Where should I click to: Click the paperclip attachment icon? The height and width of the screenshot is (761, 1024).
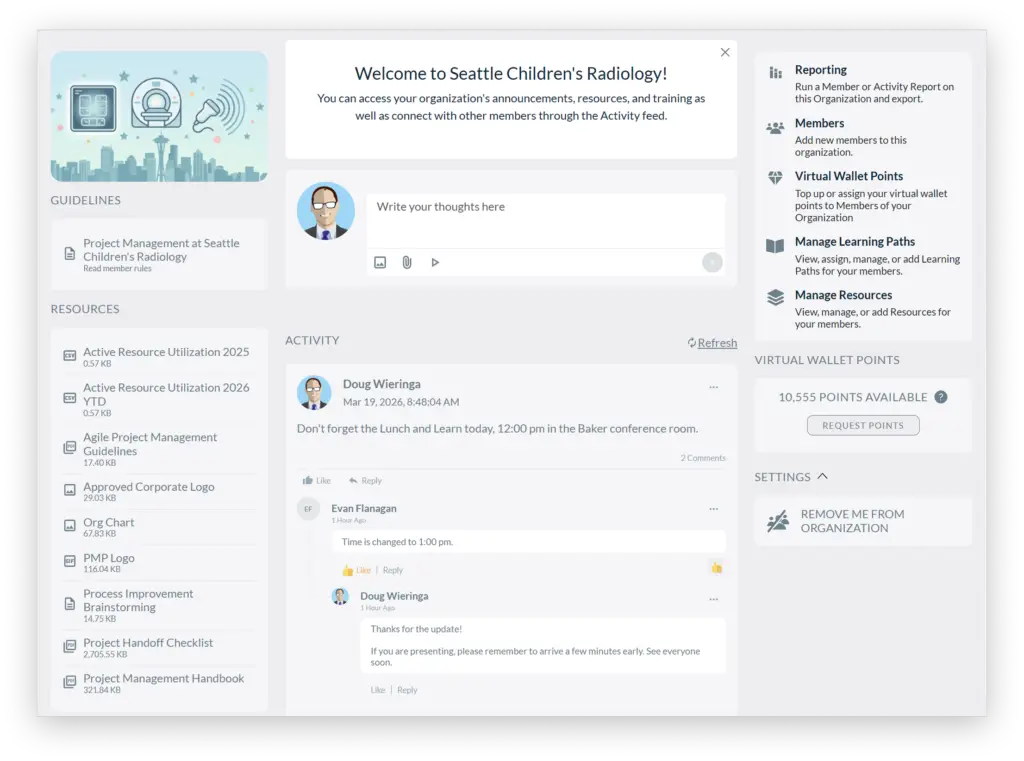(x=407, y=262)
